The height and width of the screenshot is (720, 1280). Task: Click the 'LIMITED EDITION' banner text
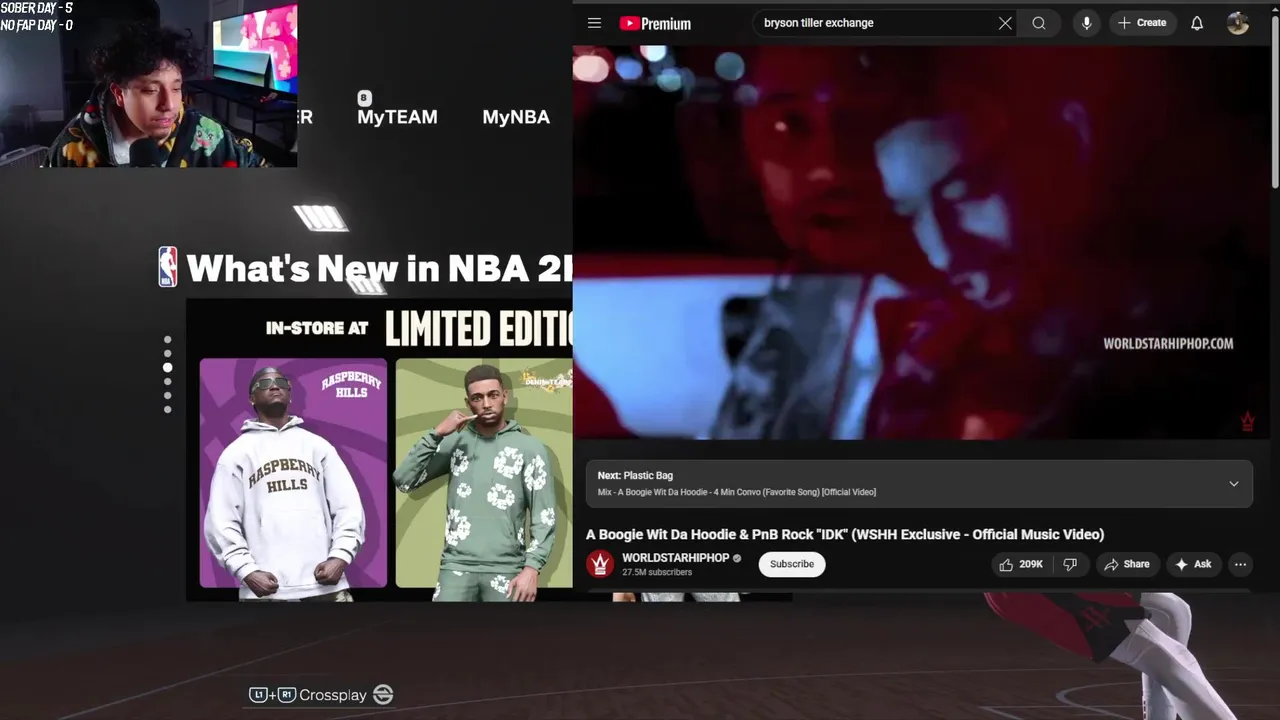tap(479, 329)
